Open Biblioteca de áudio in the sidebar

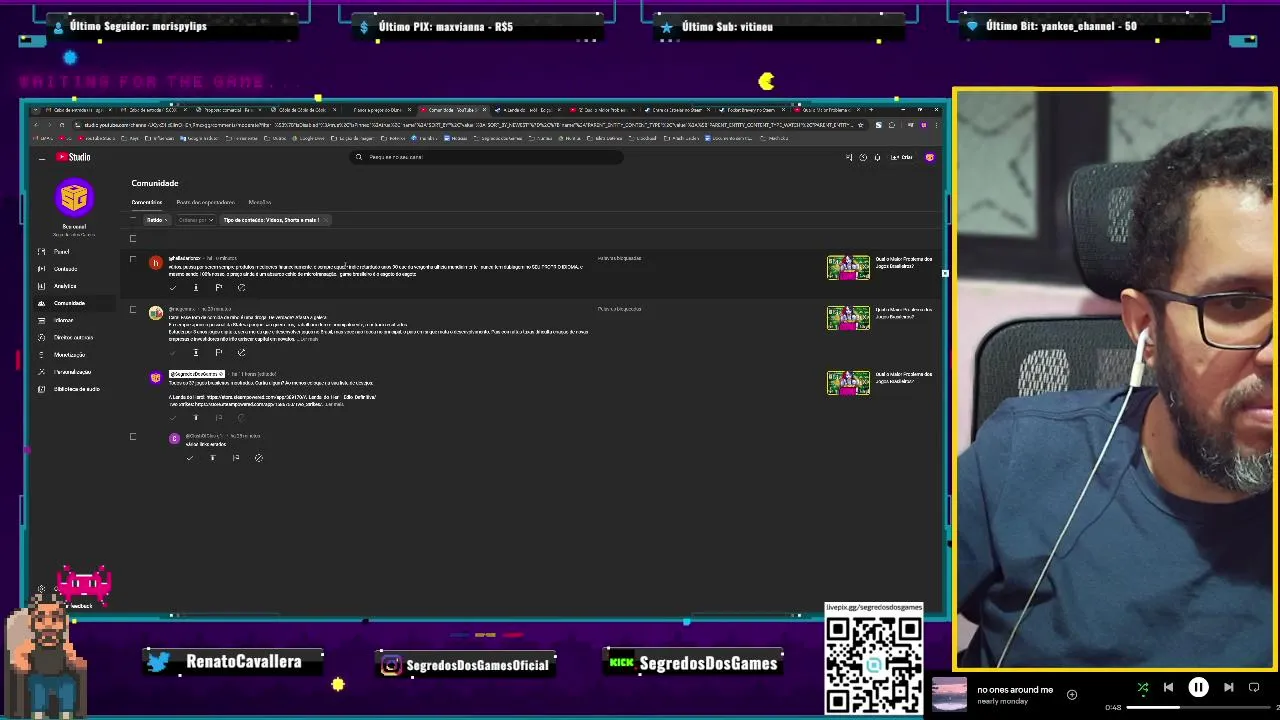click(x=76, y=389)
